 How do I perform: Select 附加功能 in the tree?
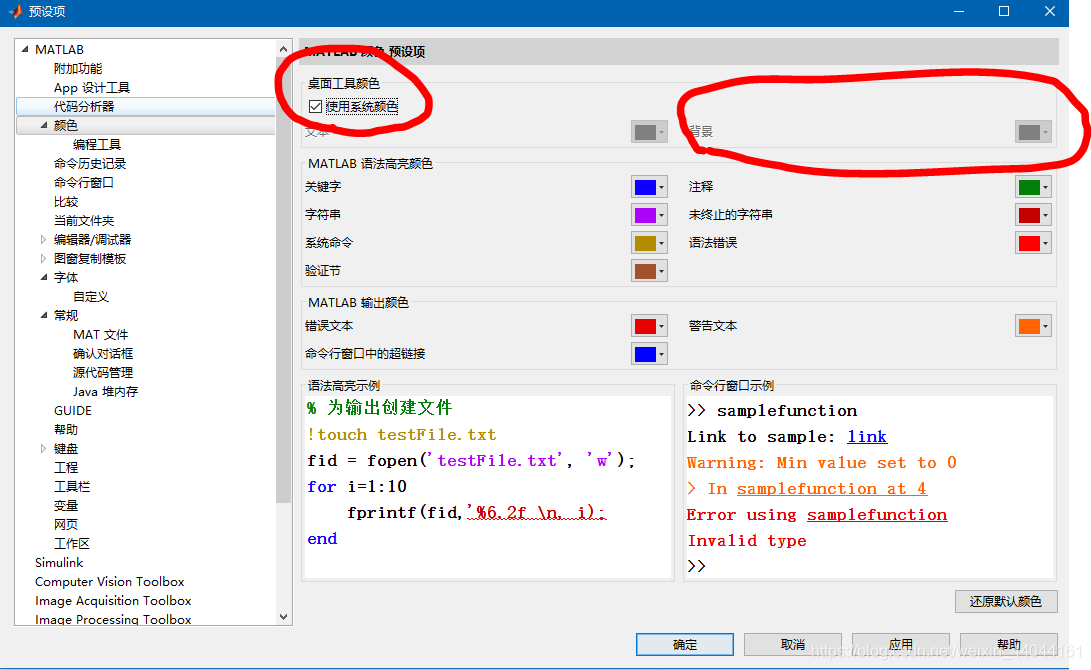pyautogui.click(x=78, y=68)
